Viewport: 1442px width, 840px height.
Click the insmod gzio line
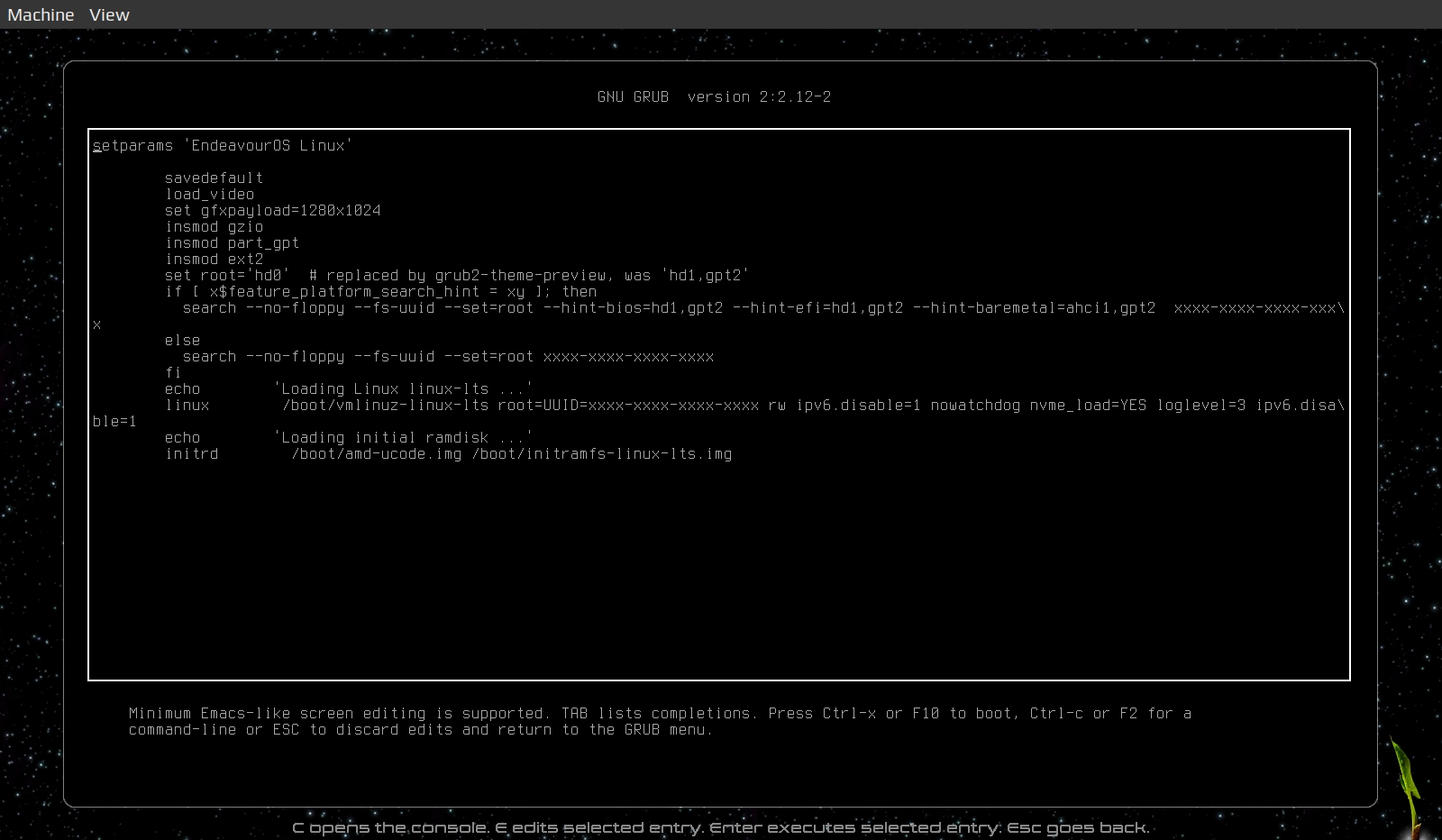pos(214,226)
